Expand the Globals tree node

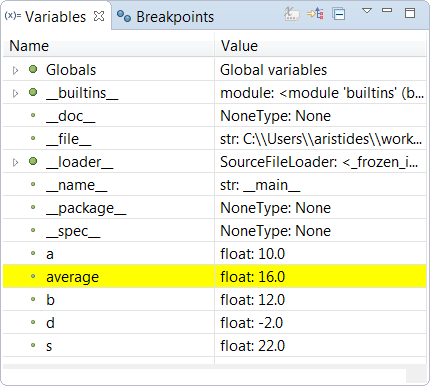coord(15,70)
